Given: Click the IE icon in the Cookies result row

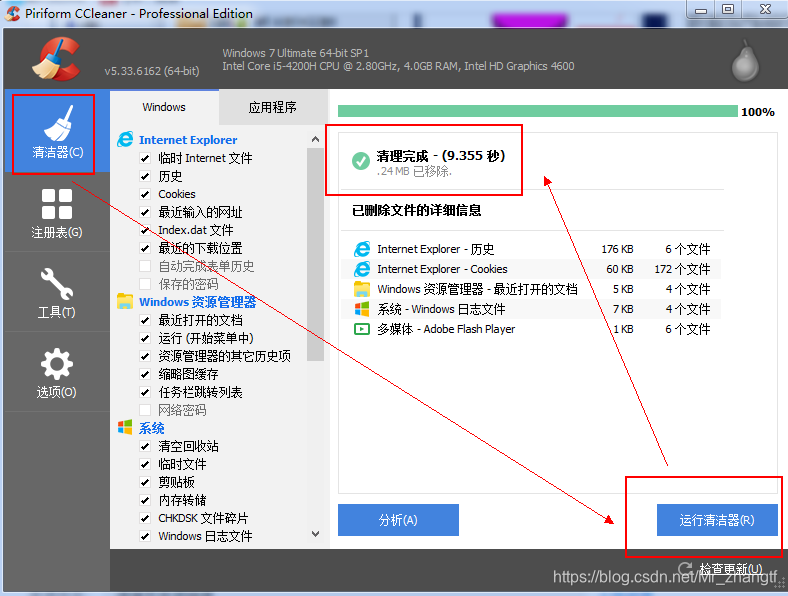Looking at the screenshot, I should [x=362, y=269].
